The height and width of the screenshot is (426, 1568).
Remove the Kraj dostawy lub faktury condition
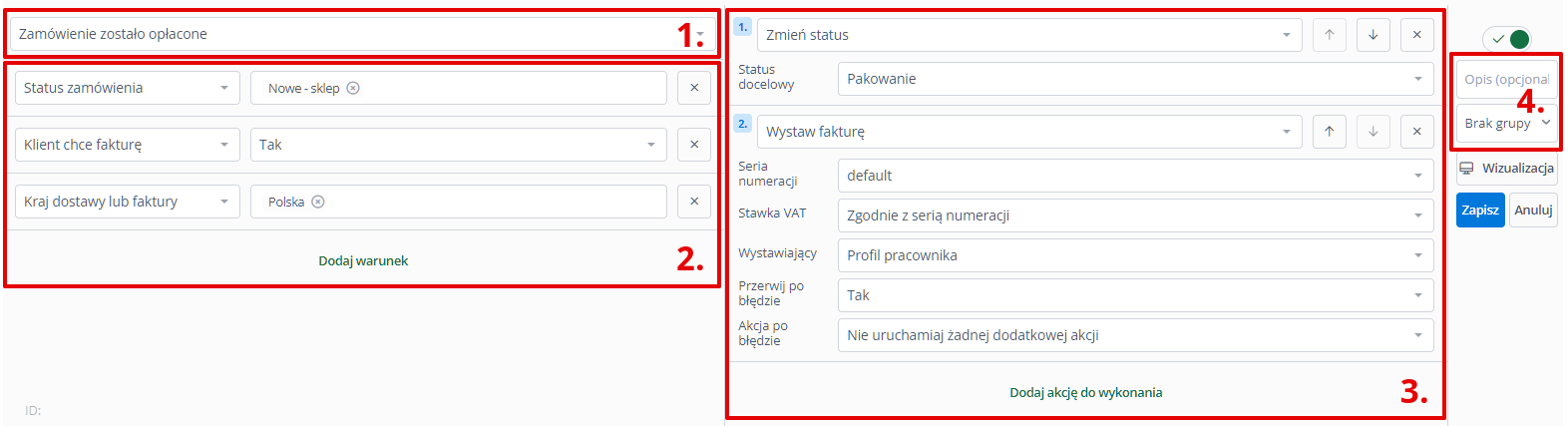coord(694,202)
